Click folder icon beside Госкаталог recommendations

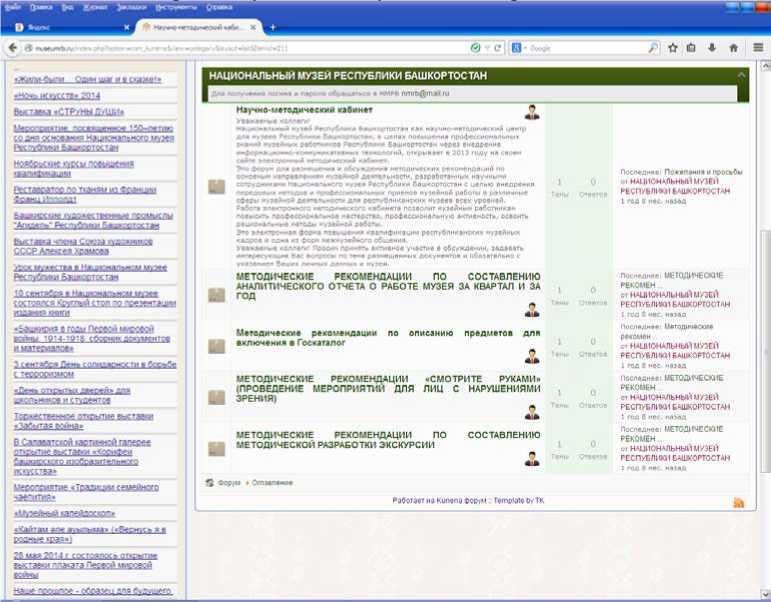coord(216,346)
